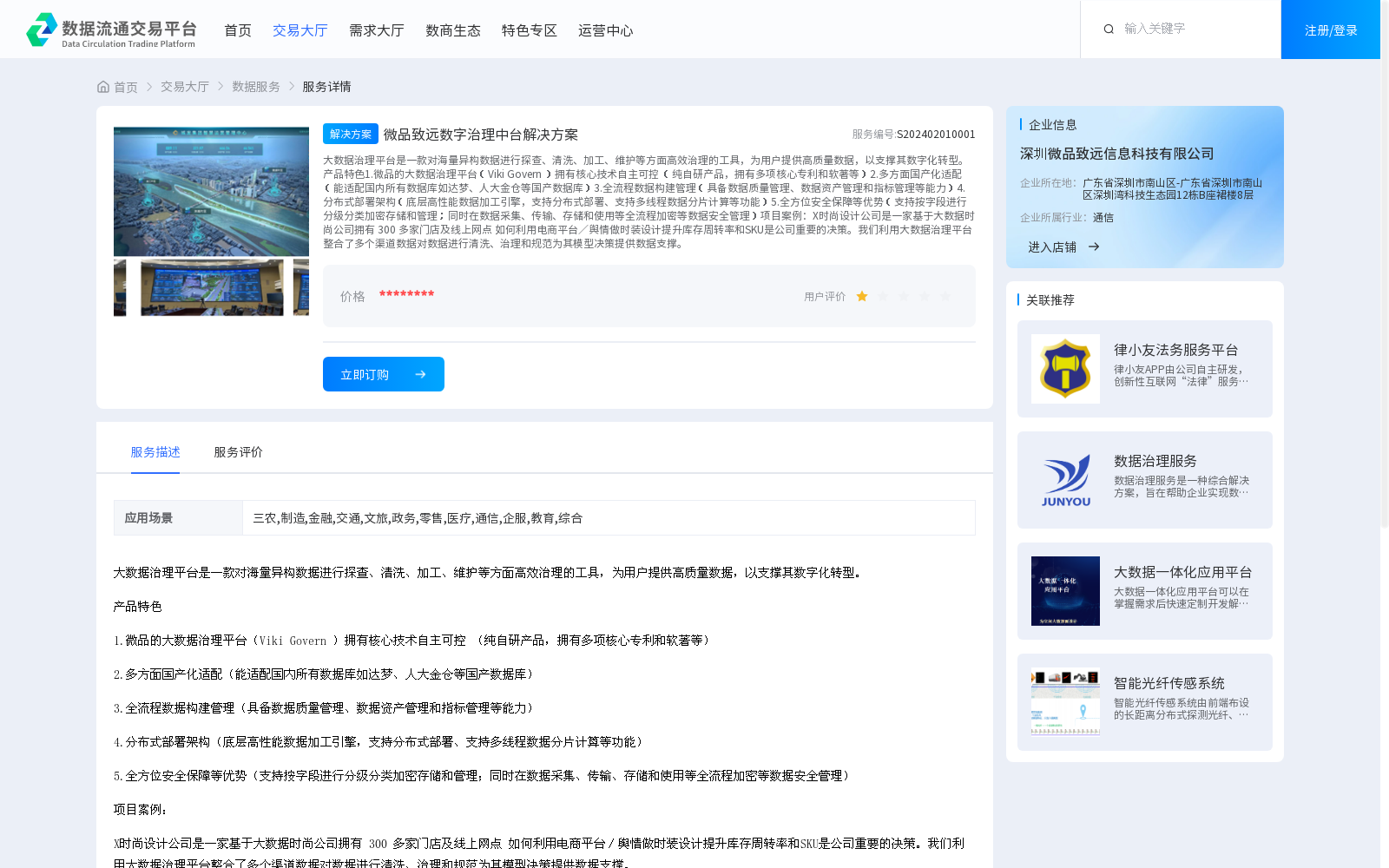Click the 律小友 shield logo

pyautogui.click(x=1065, y=369)
